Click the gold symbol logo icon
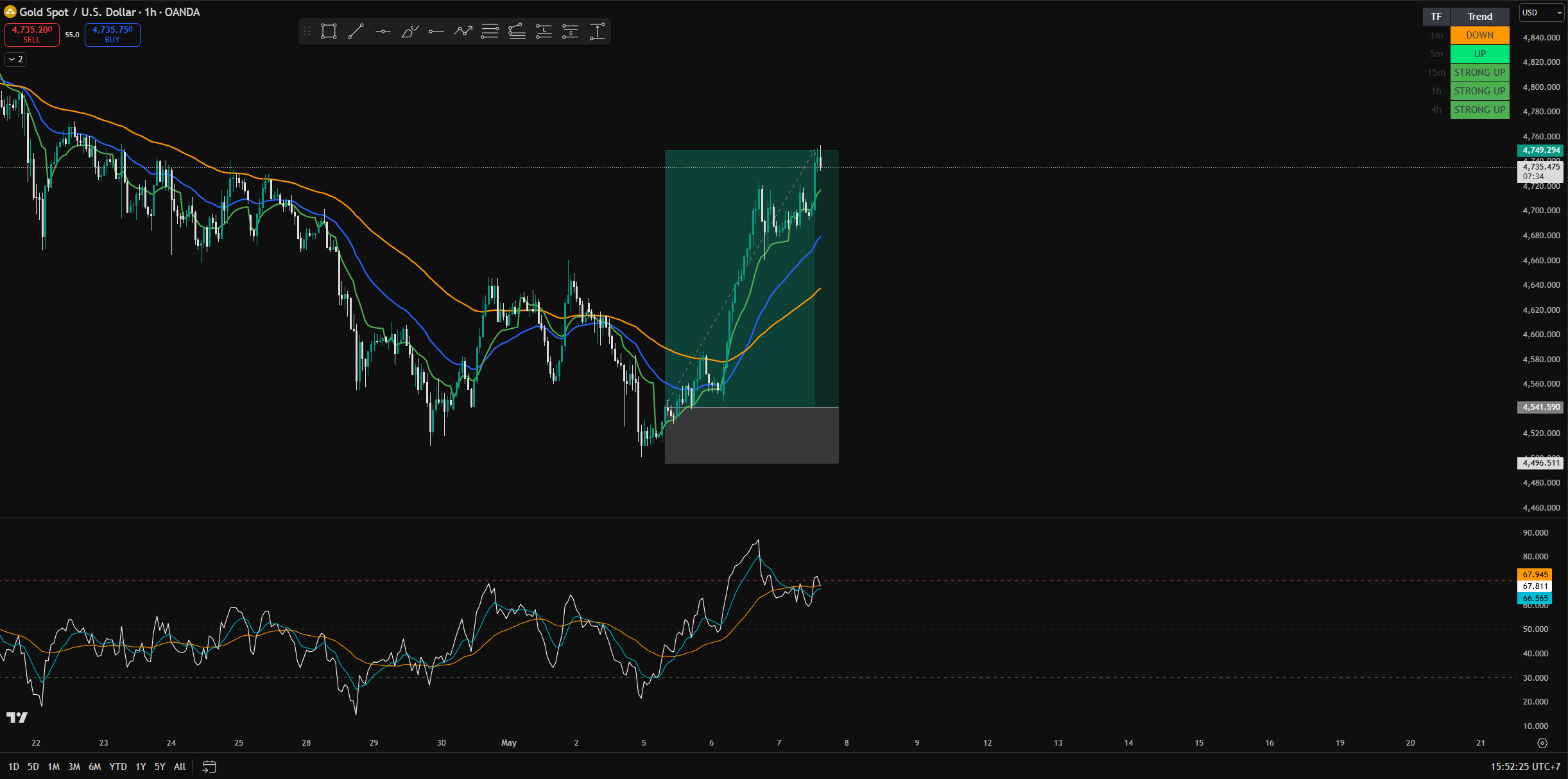Screen dimensions: 1568x779 coord(10,12)
